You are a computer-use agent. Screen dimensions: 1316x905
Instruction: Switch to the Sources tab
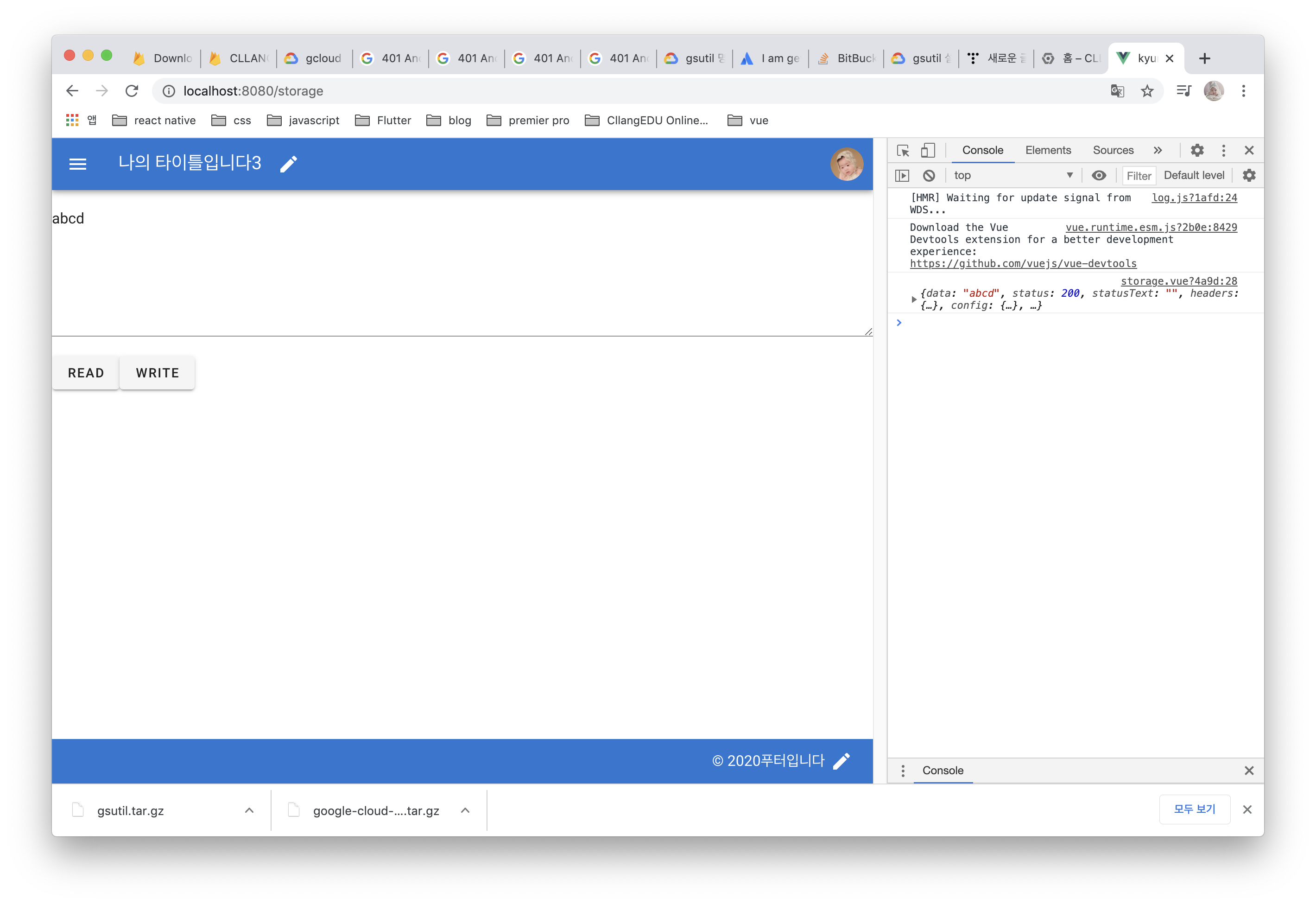click(1113, 150)
